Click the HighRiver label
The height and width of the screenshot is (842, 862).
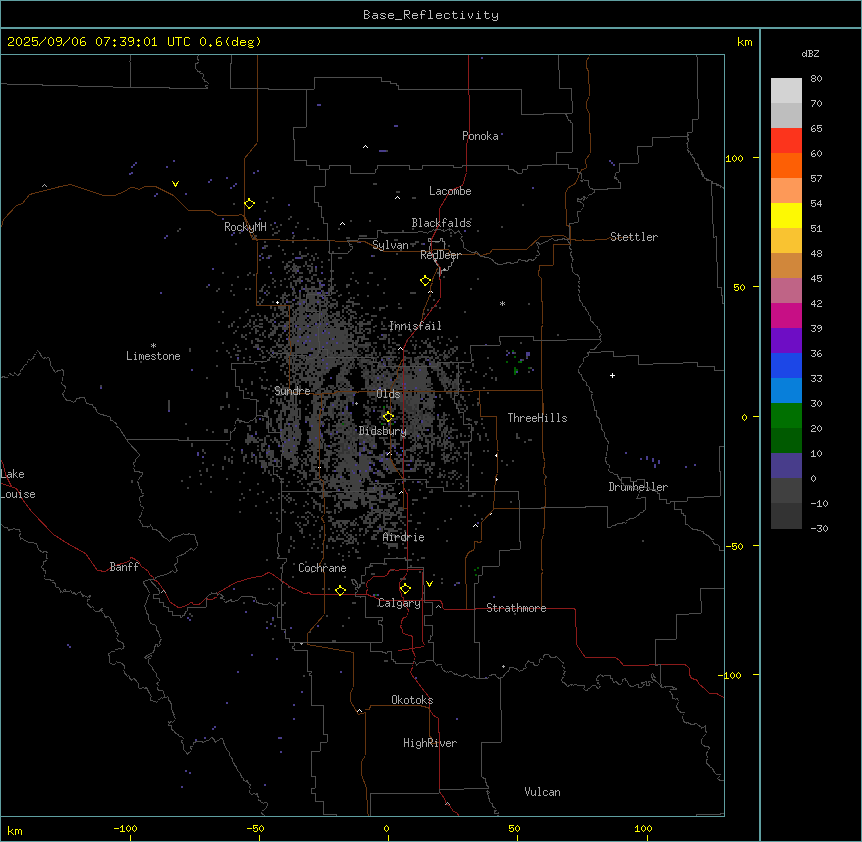(x=430, y=743)
